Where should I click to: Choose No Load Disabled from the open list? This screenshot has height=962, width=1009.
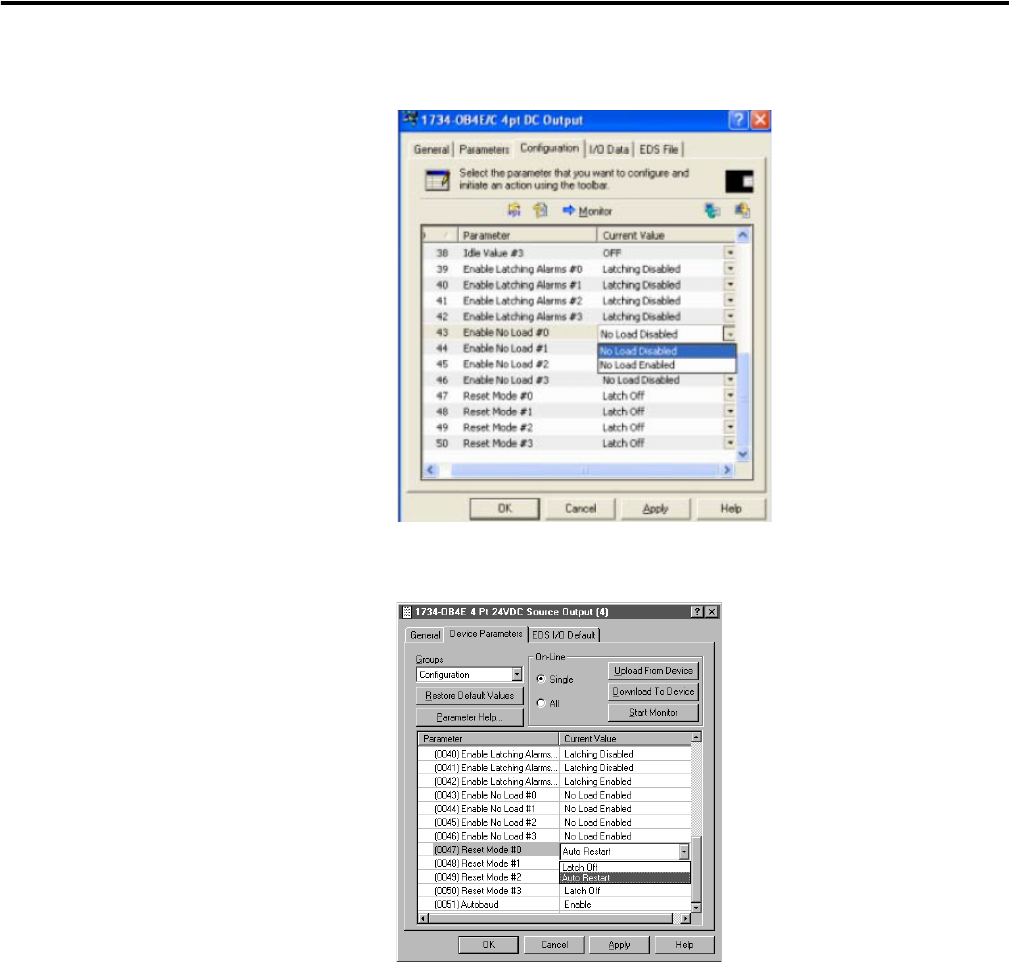click(667, 351)
